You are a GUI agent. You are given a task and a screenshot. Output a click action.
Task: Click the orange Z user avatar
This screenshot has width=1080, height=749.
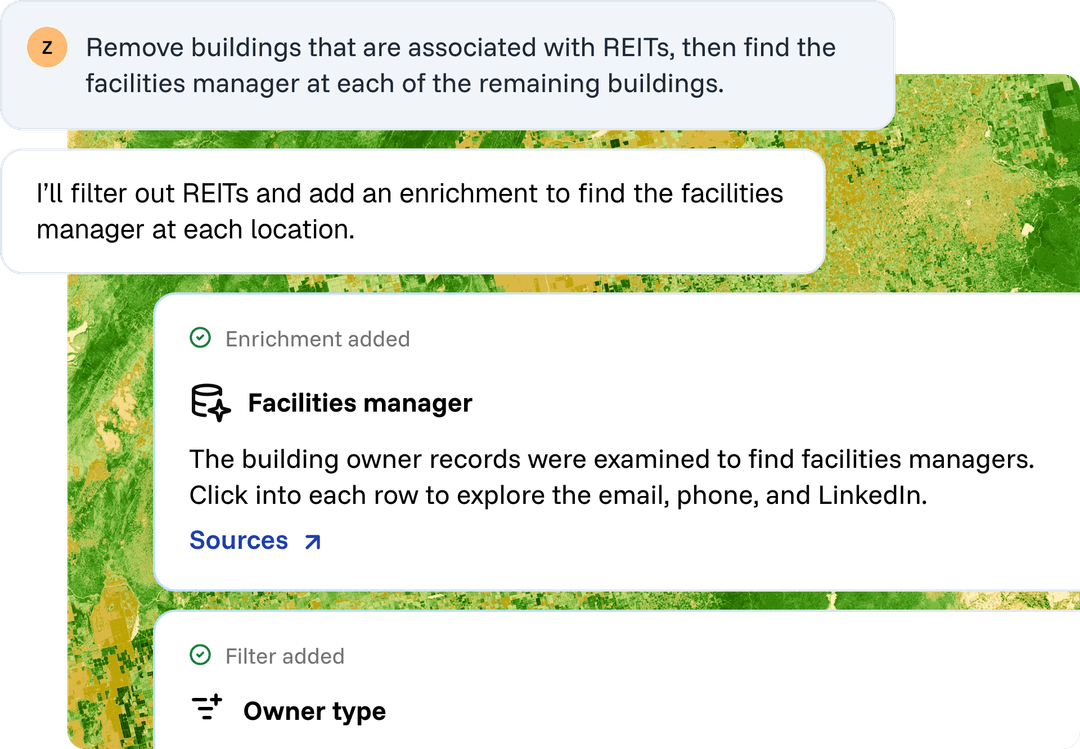tap(47, 48)
